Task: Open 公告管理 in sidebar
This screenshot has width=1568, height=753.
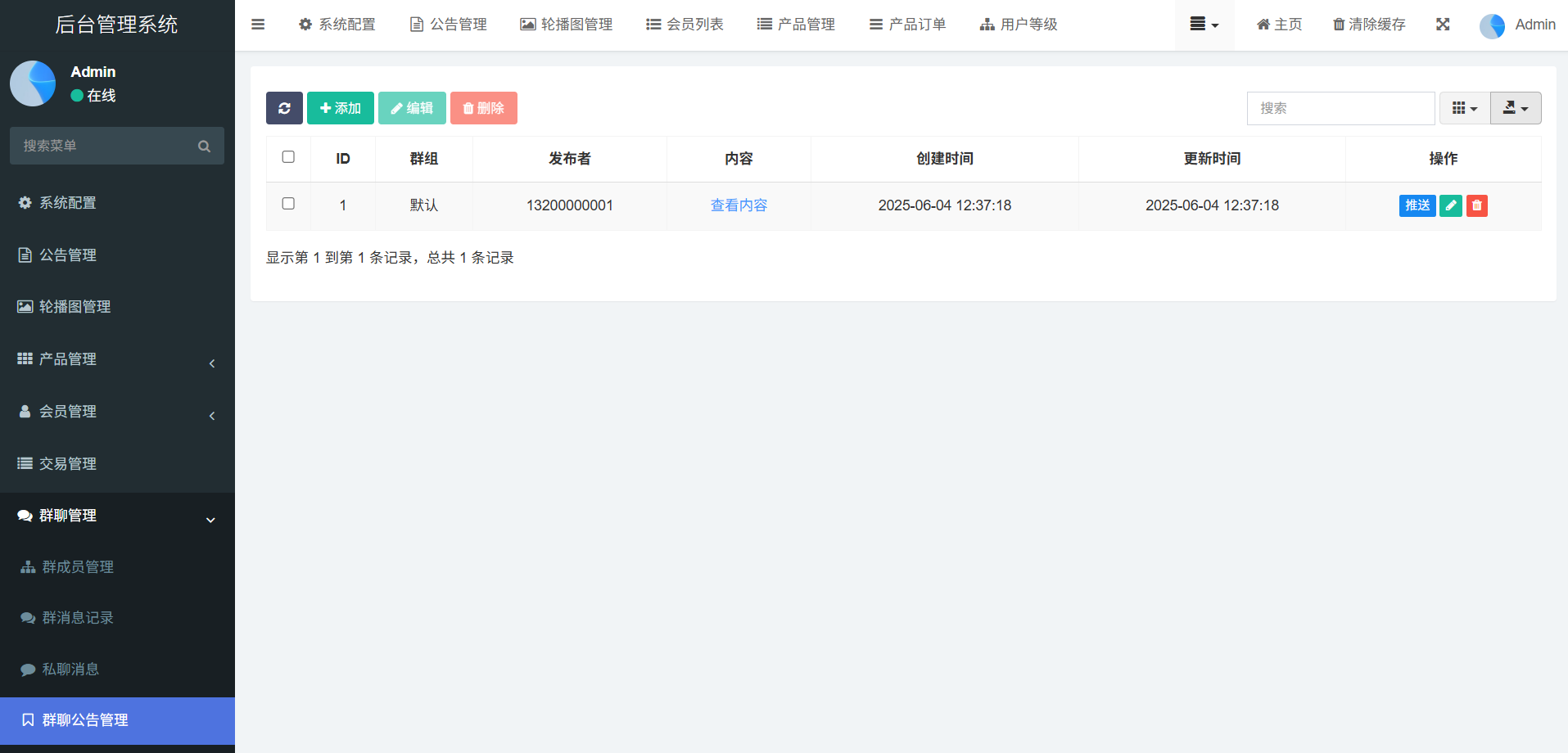Action: tap(117, 255)
